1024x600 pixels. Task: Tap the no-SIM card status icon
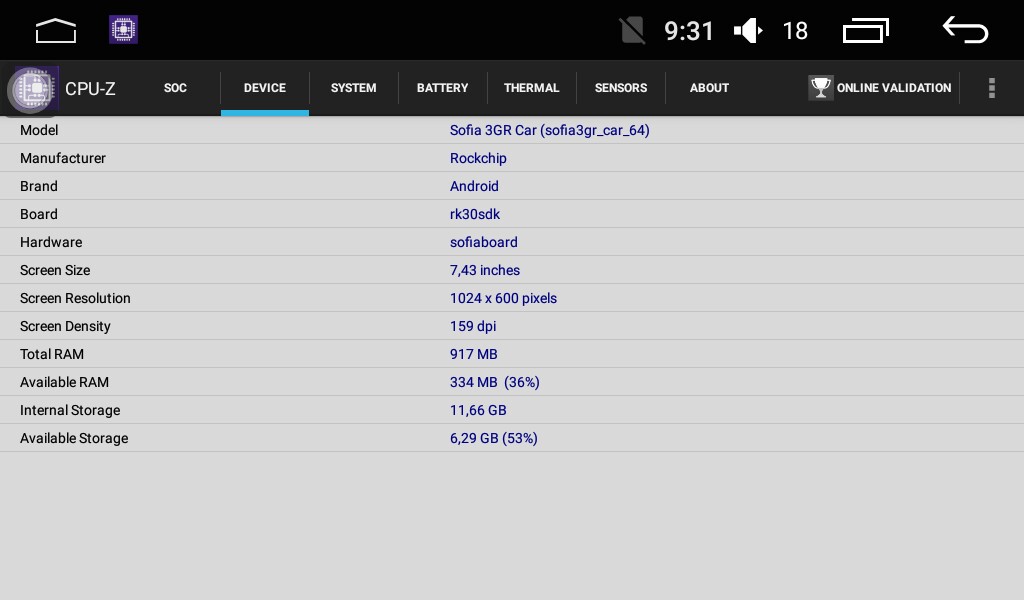click(x=632, y=31)
